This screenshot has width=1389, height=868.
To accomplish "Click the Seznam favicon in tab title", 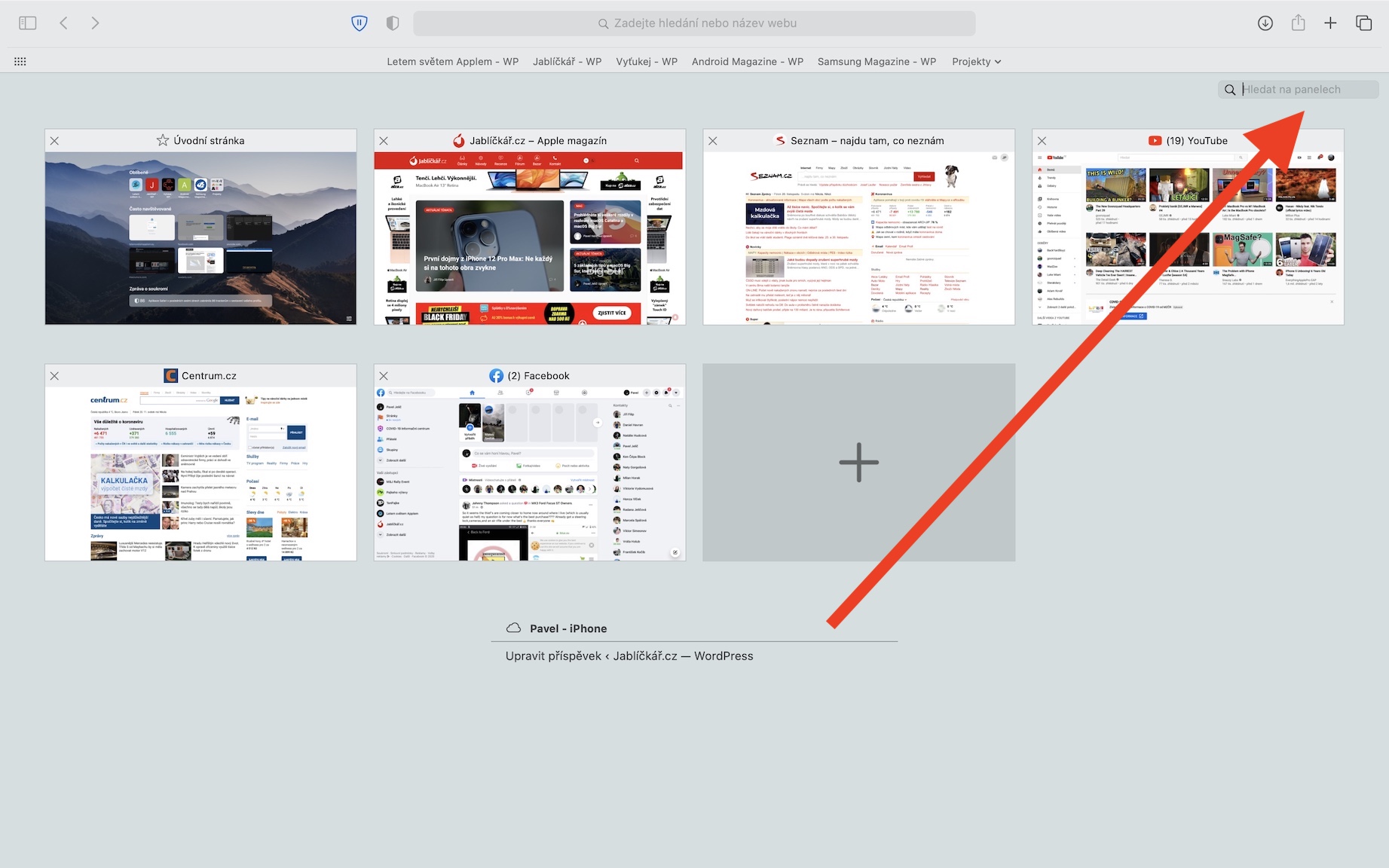I will (781, 141).
